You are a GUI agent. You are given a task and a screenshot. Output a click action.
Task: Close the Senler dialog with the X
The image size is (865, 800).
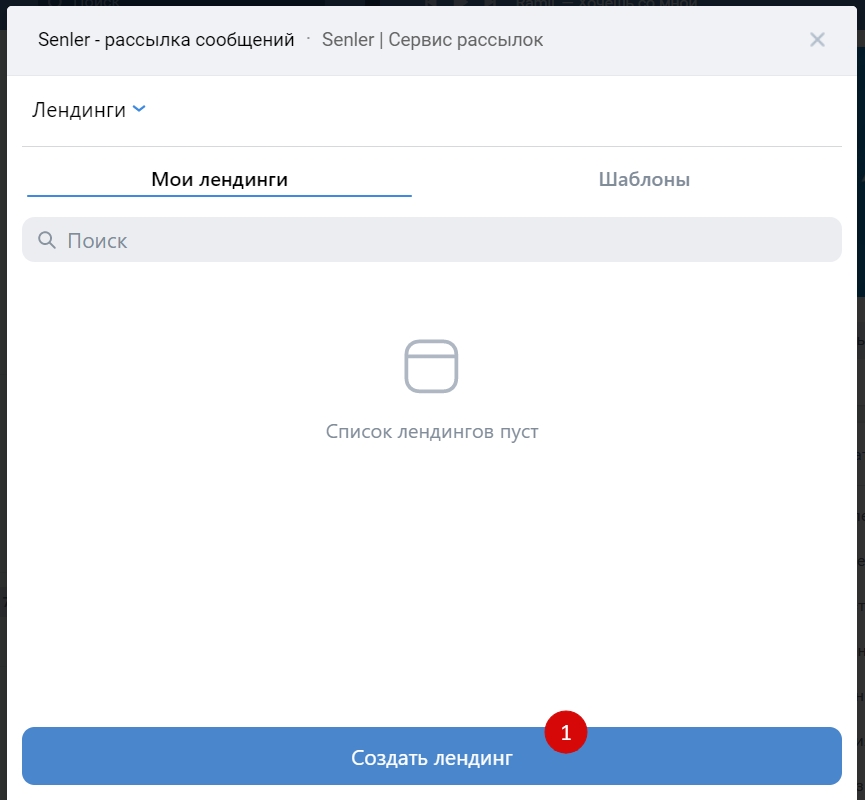(x=817, y=40)
